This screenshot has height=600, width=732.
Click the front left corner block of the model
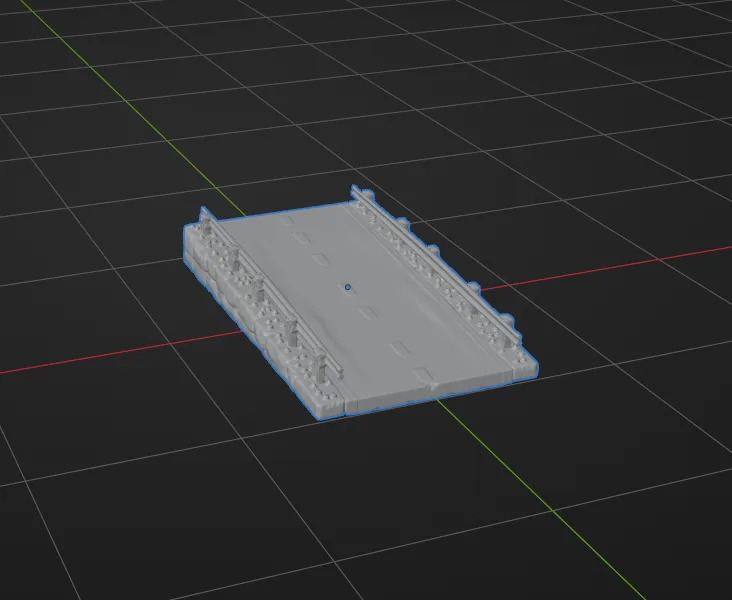[x=329, y=402]
